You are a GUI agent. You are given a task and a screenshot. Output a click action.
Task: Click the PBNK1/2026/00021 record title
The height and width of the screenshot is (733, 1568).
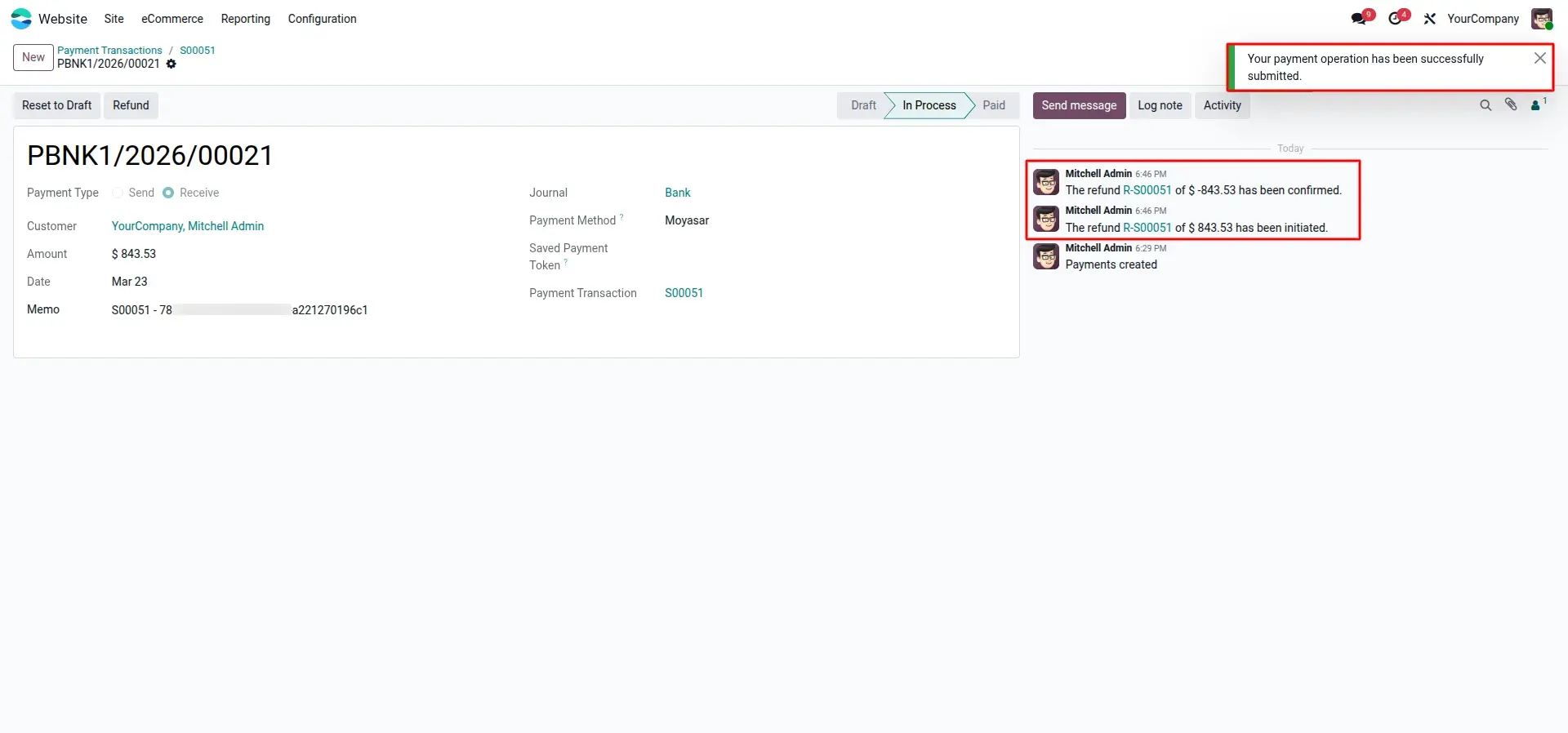click(150, 155)
